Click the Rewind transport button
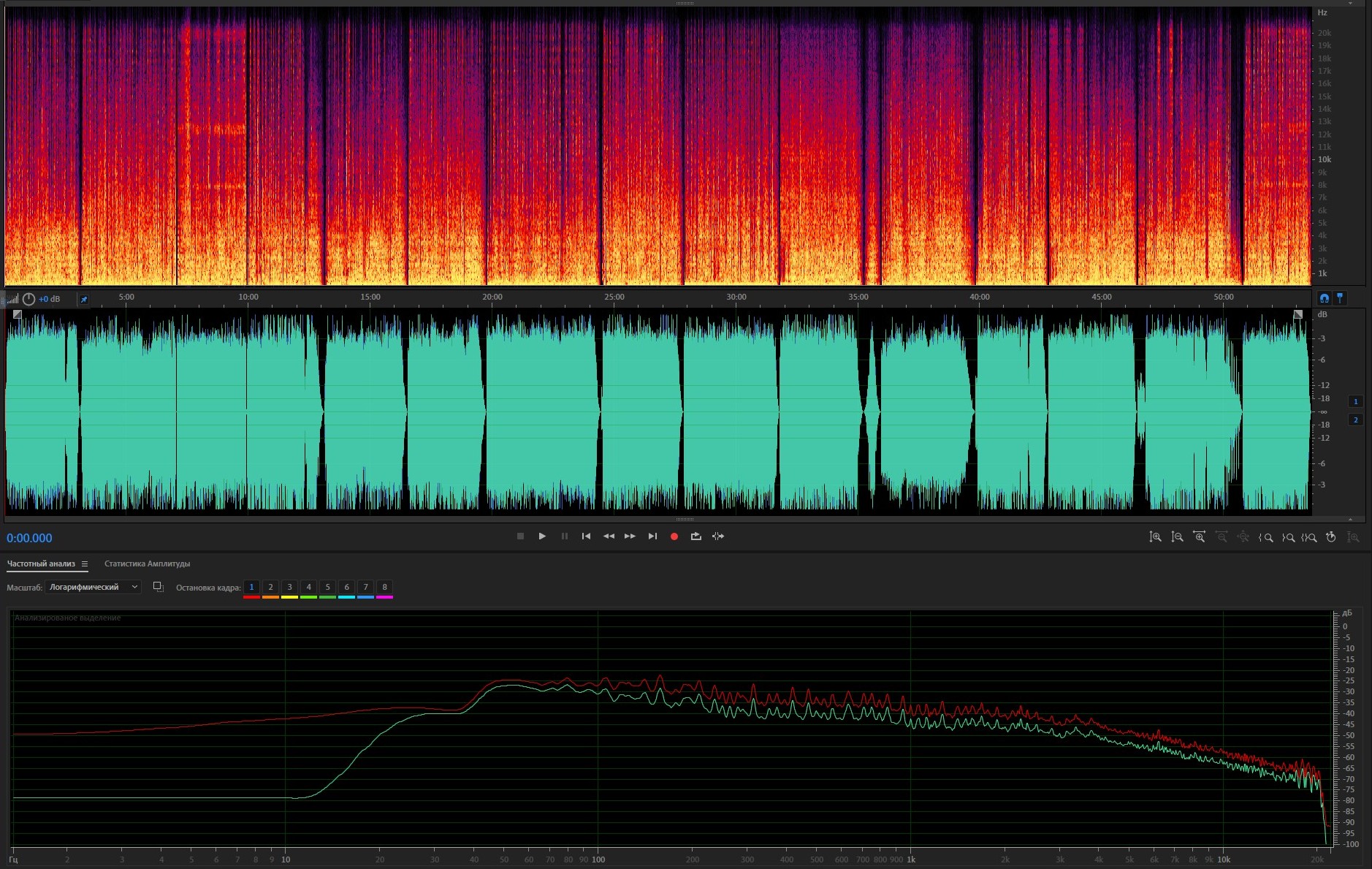Image resolution: width=1372 pixels, height=869 pixels. pyautogui.click(x=608, y=536)
